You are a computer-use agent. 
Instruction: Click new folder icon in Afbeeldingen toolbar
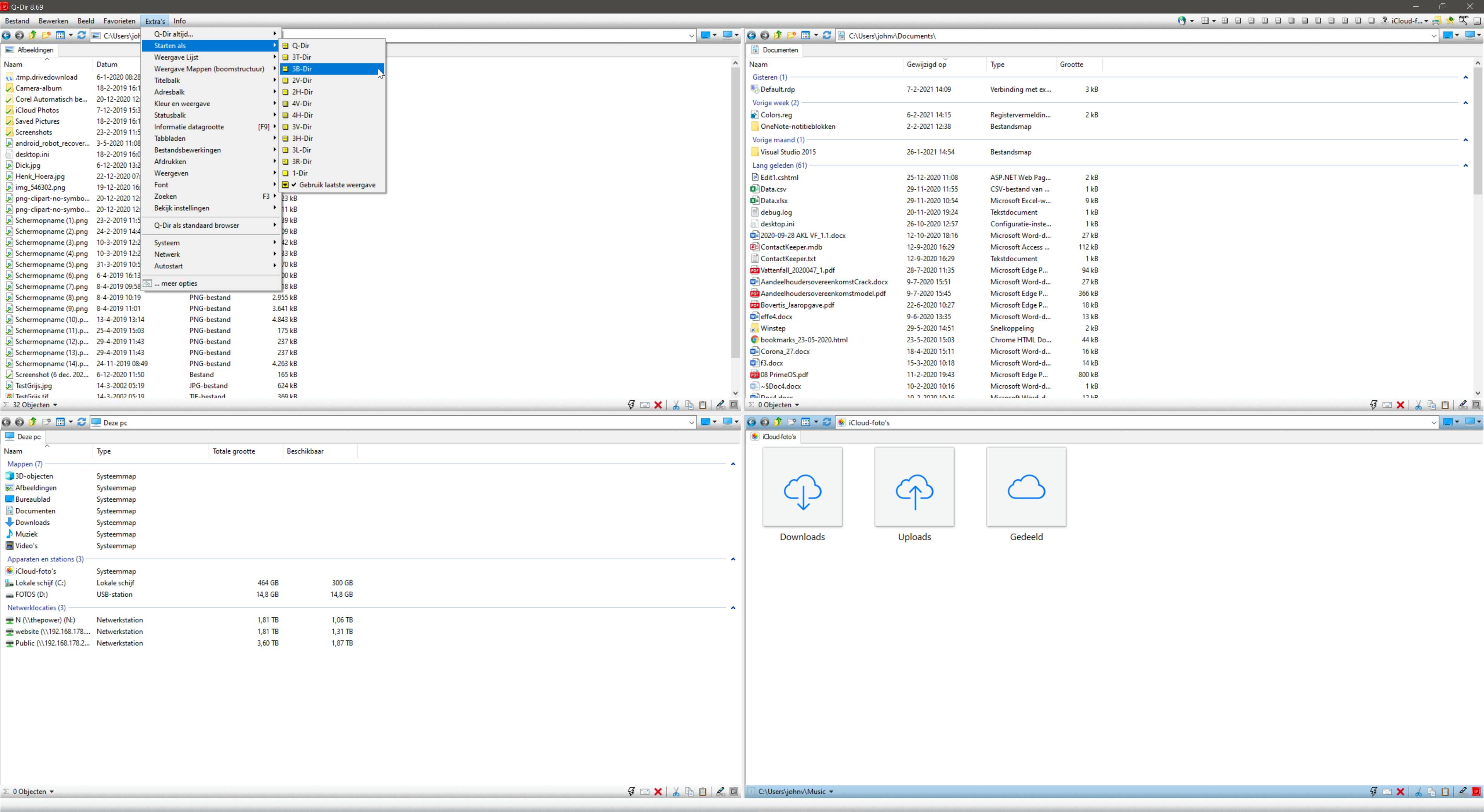point(46,36)
